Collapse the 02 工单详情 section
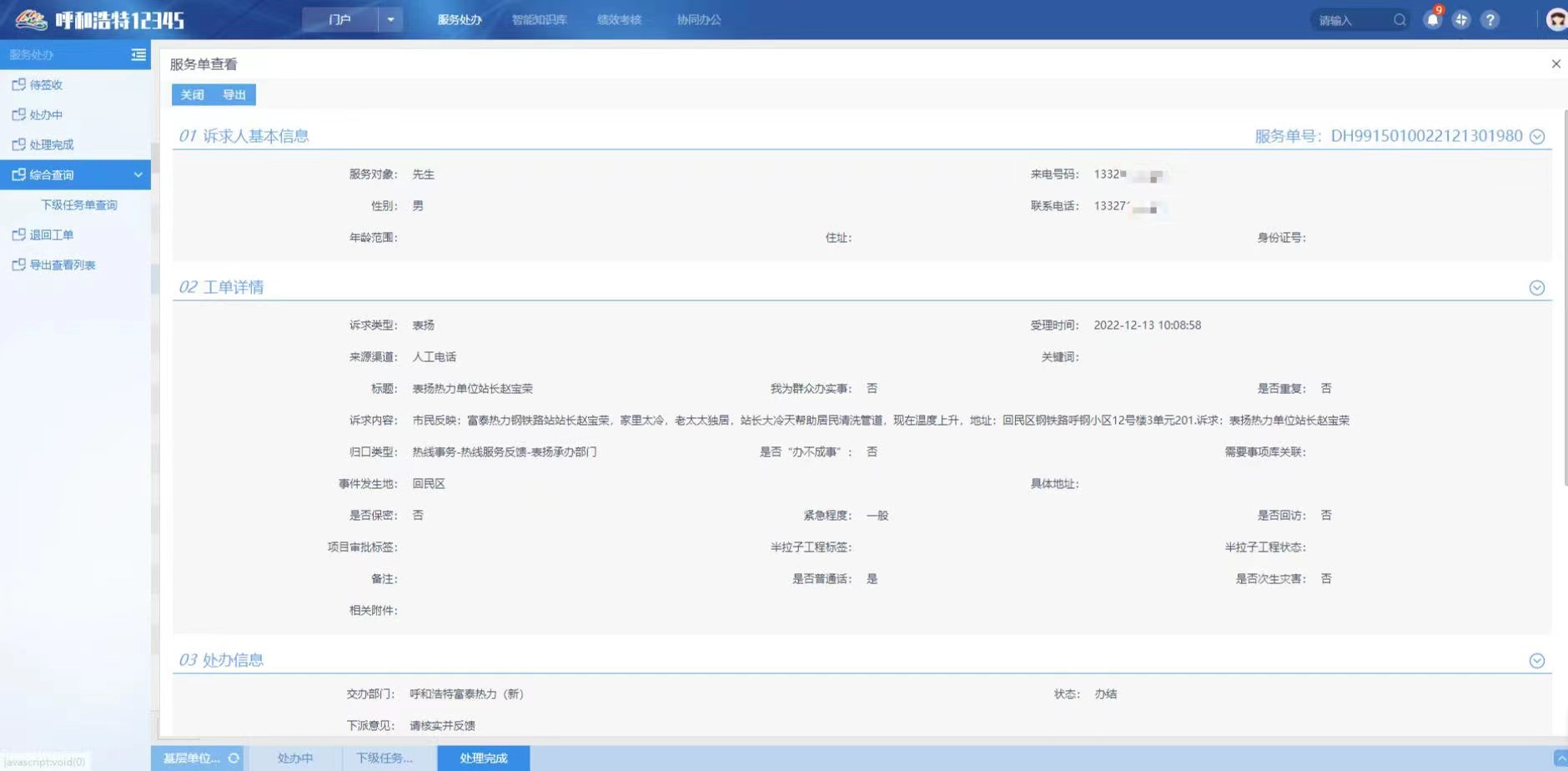The image size is (1568, 771). pos(1537,288)
